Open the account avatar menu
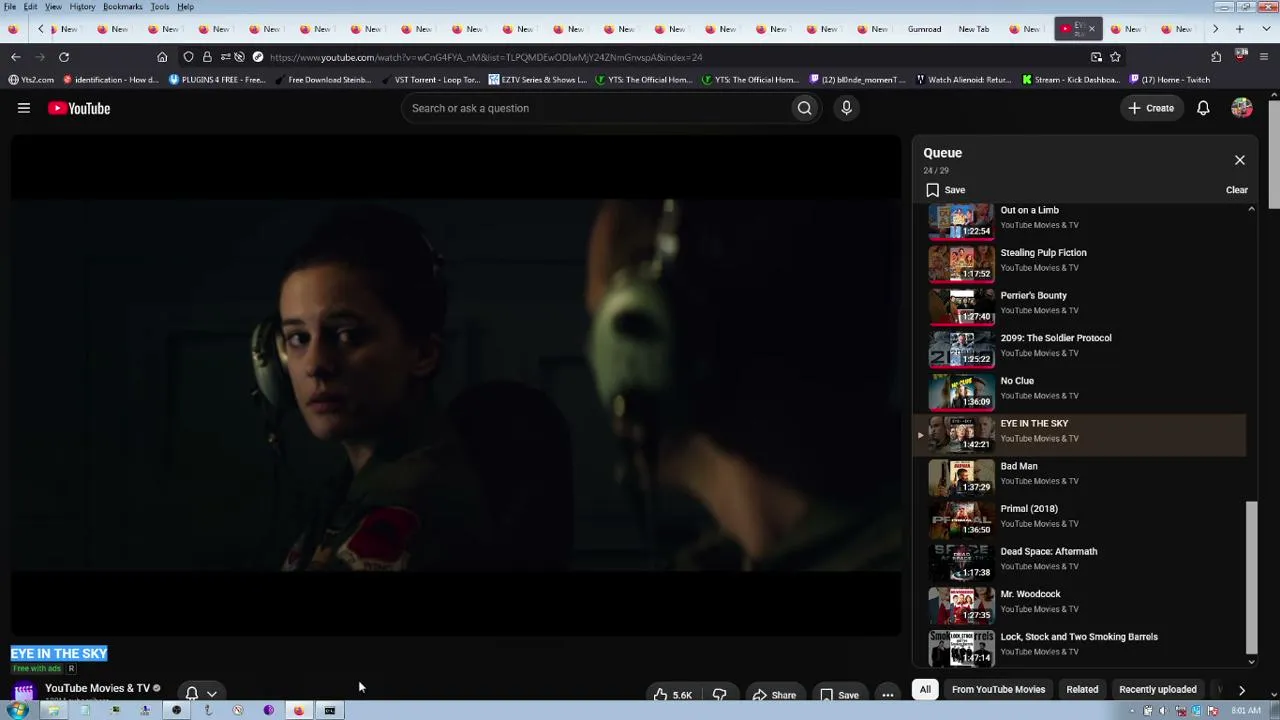 [1242, 108]
